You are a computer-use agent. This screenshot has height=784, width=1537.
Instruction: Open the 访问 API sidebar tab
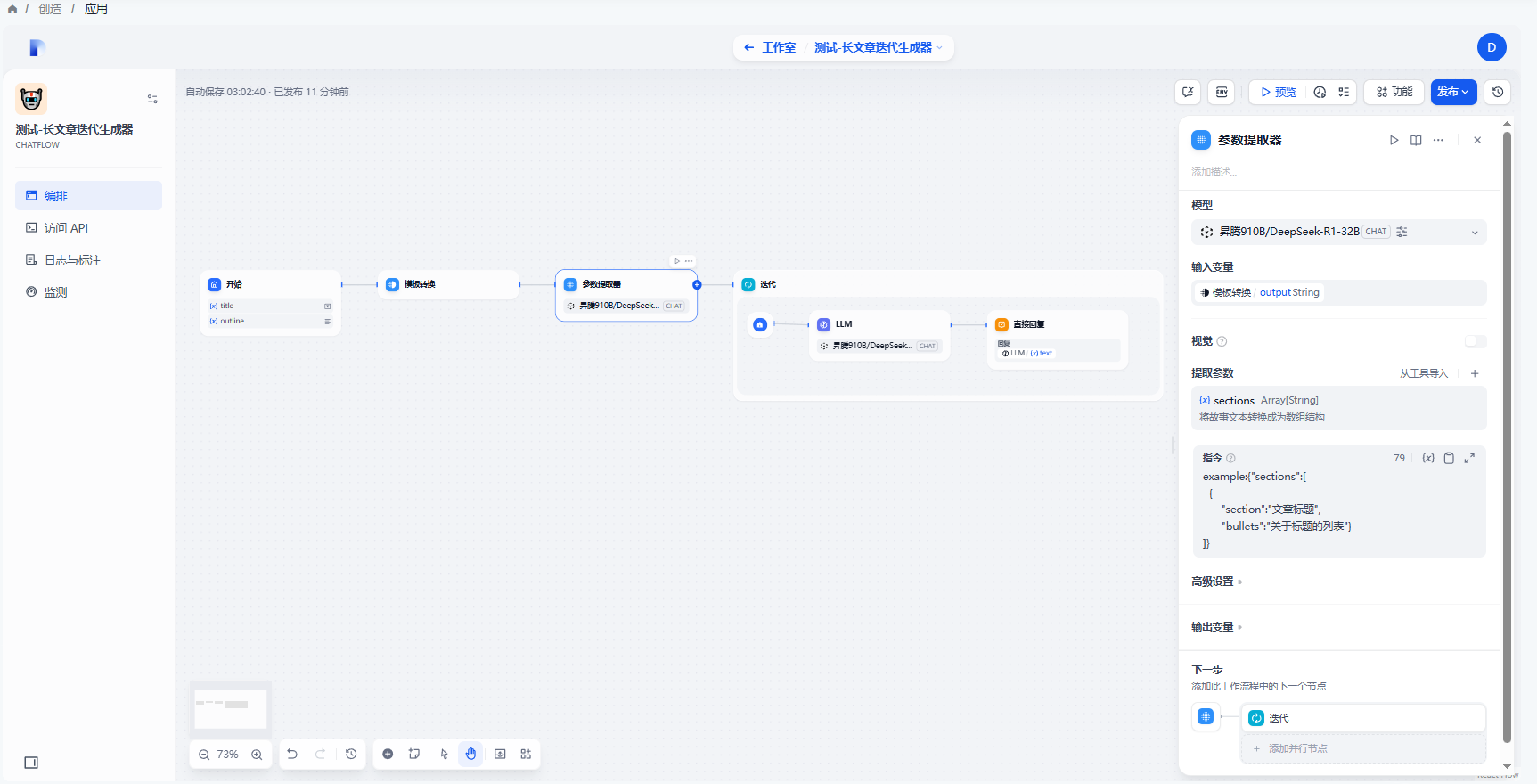click(x=66, y=228)
